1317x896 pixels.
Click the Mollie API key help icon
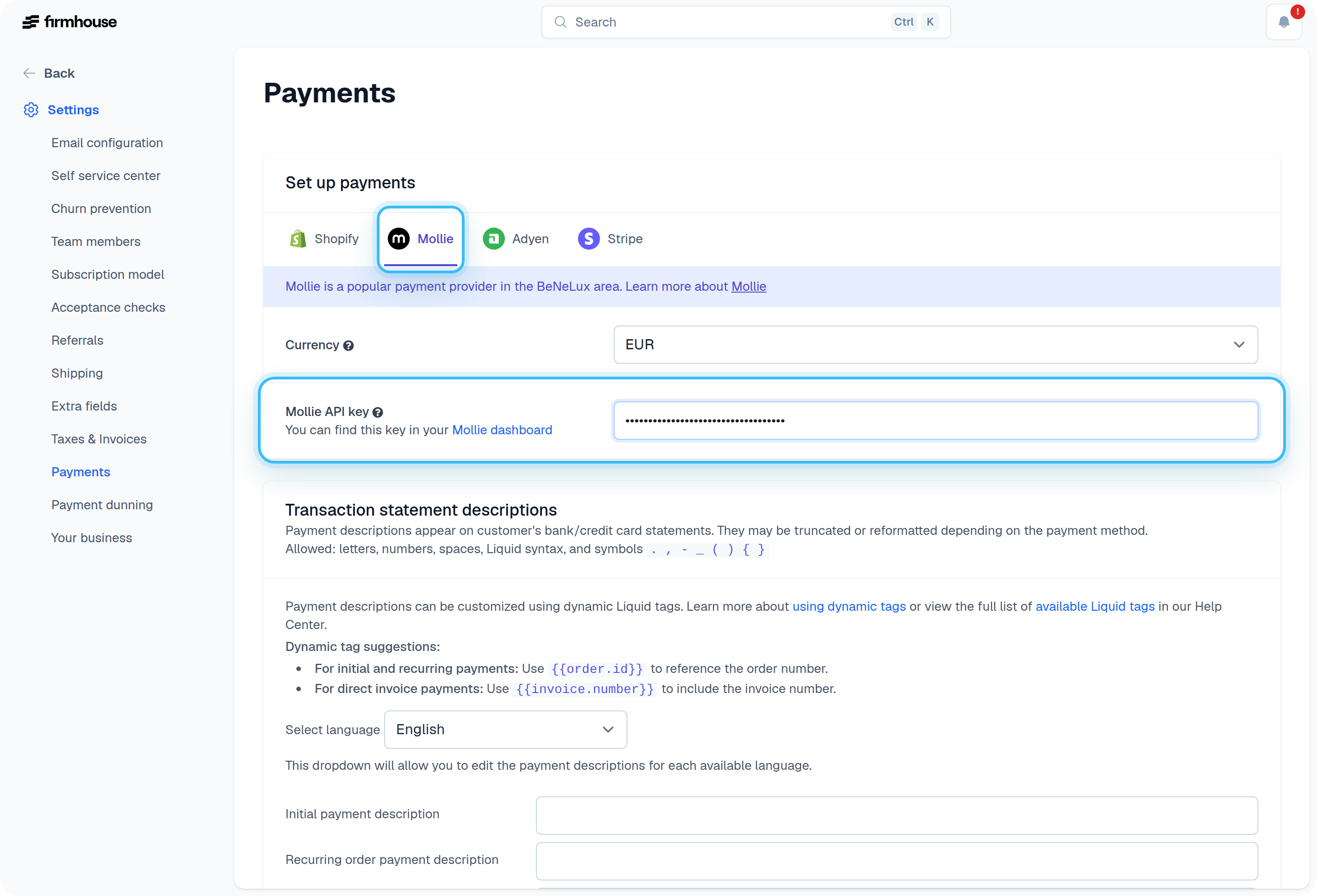pyautogui.click(x=378, y=412)
